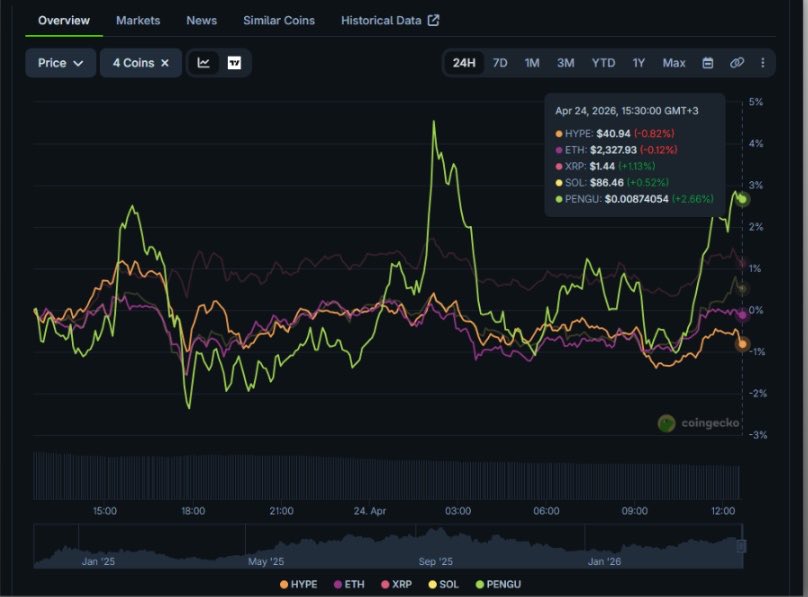Viewport: 808px width, 597px height.
Task: Toggle SOL series in chart legend
Action: point(443,584)
